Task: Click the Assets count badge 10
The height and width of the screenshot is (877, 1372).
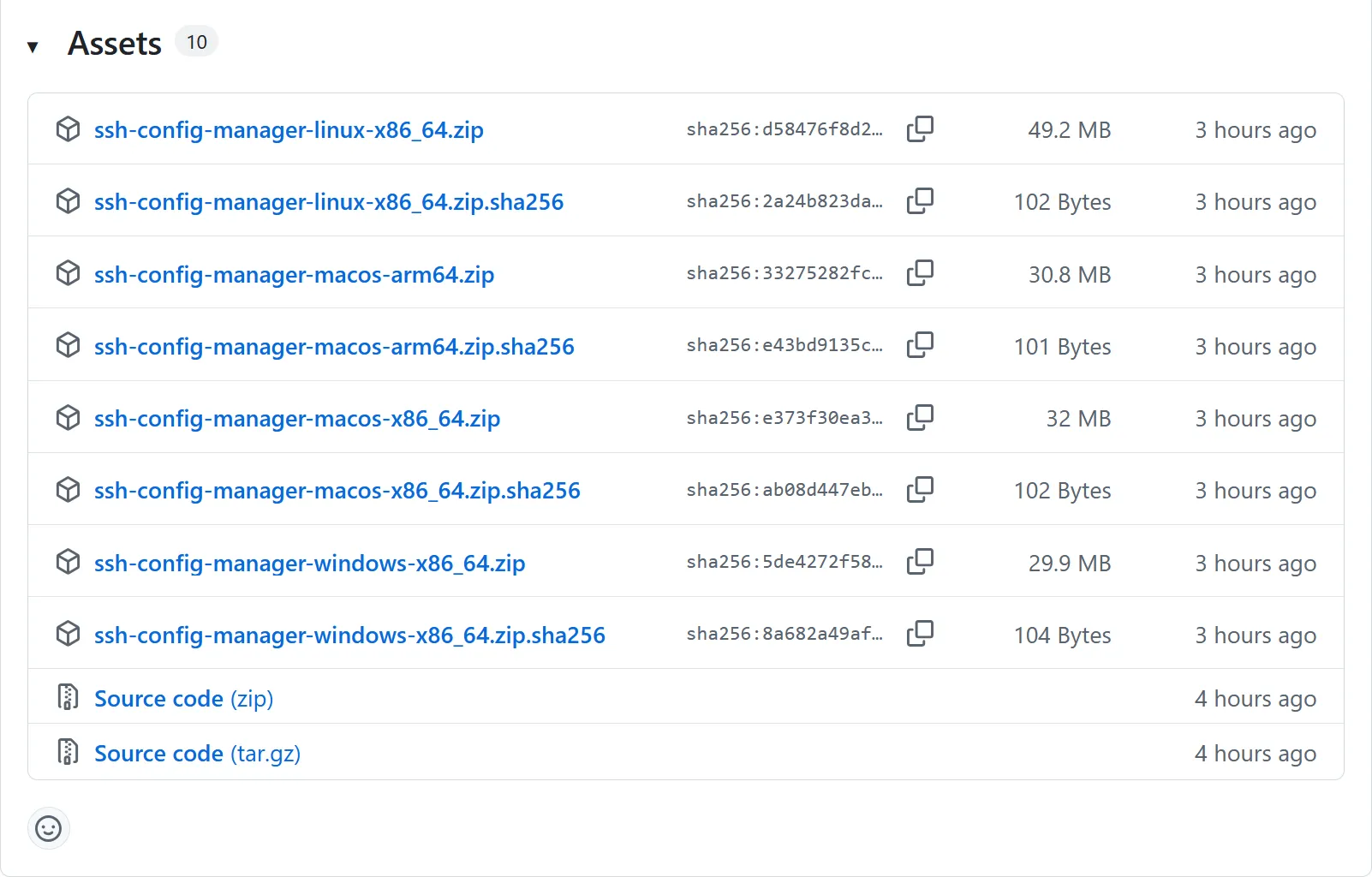Action: tap(197, 42)
